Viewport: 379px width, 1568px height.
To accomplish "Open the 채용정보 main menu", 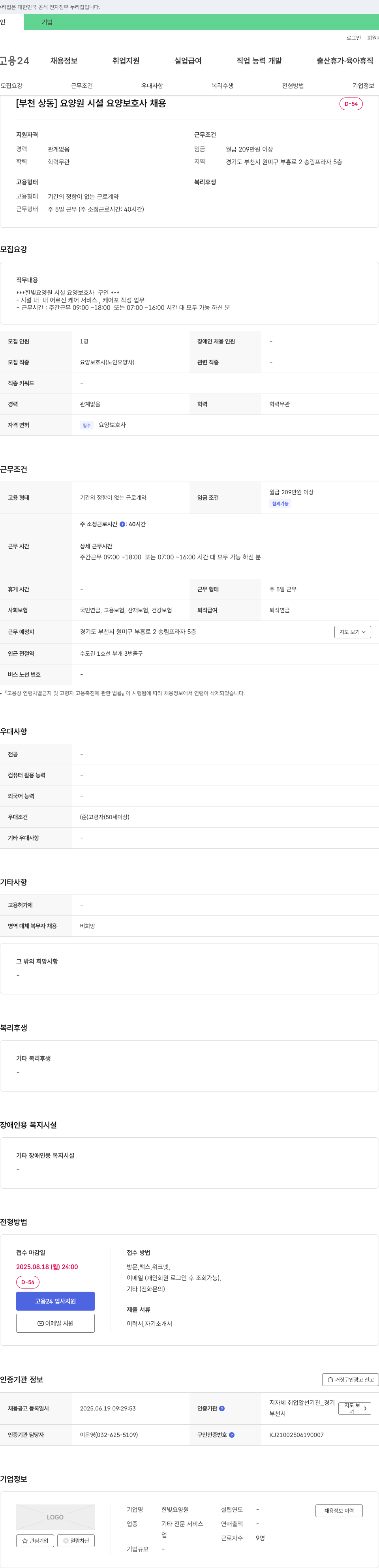I will point(64,61).
